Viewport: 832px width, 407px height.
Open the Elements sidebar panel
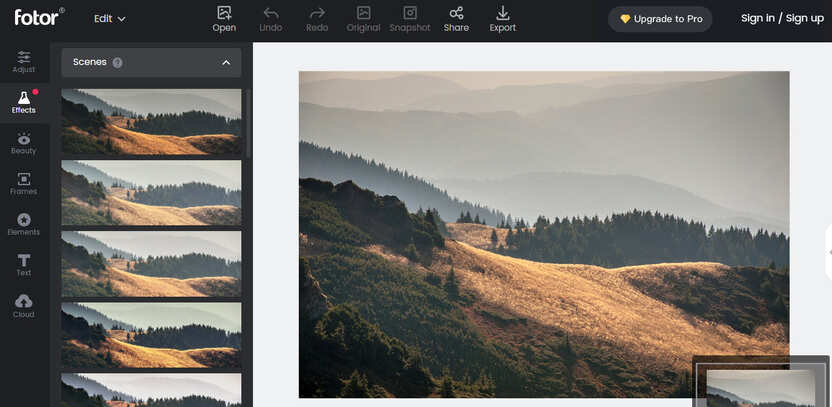pyautogui.click(x=24, y=225)
